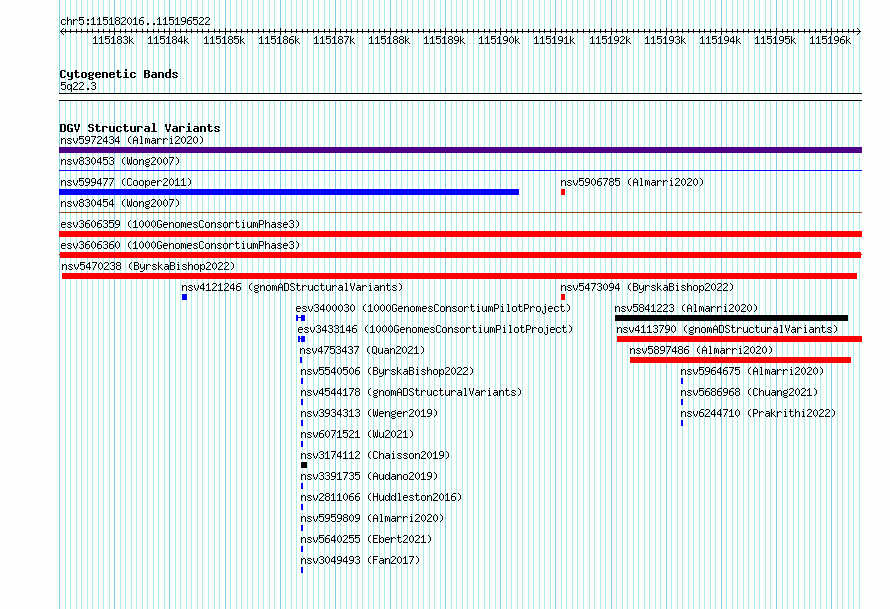Image resolution: width=890 pixels, height=609 pixels.
Task: Click the 115183k ruler position
Action: (x=113, y=40)
